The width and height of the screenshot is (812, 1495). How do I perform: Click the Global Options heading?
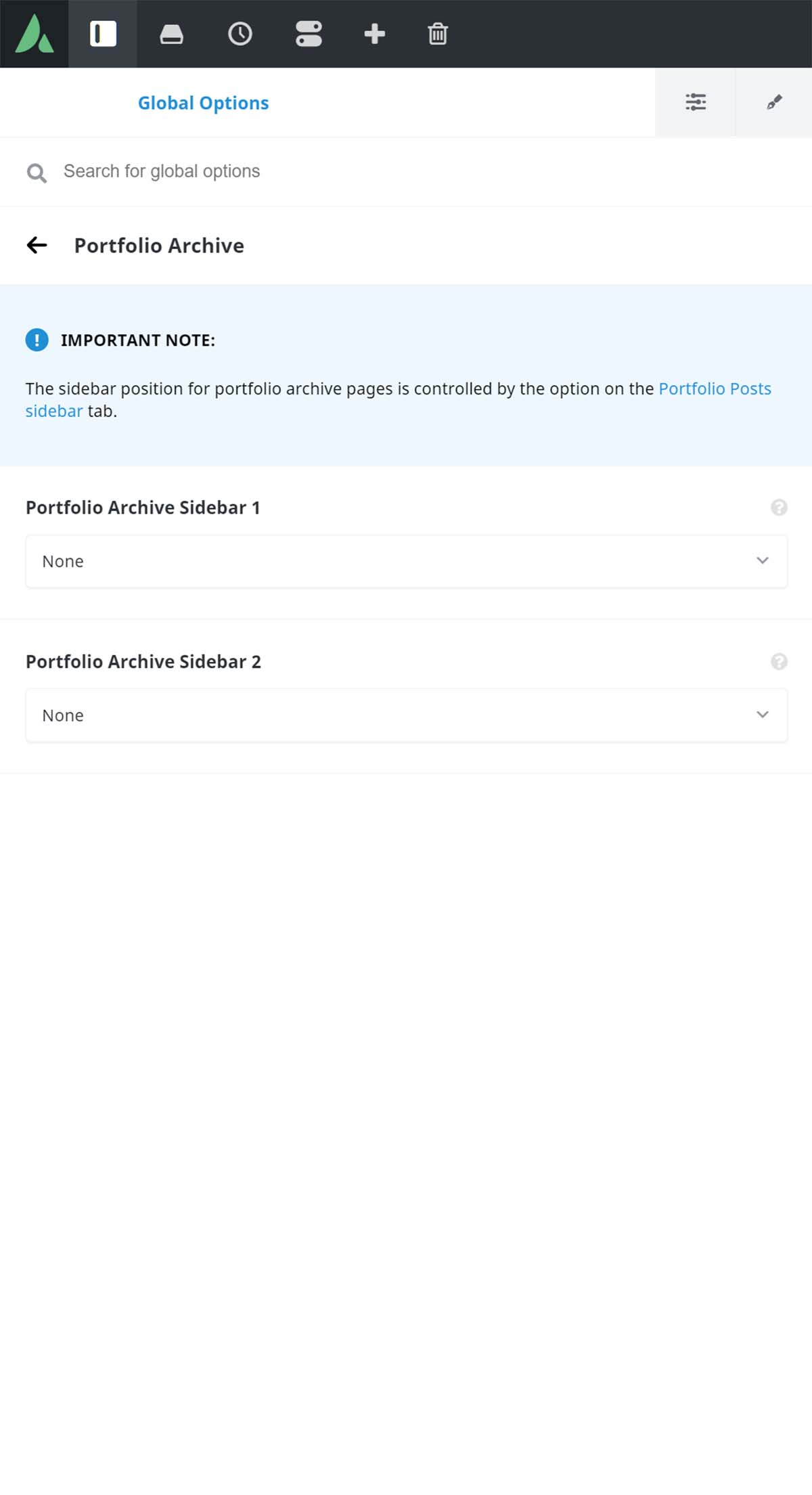203,103
